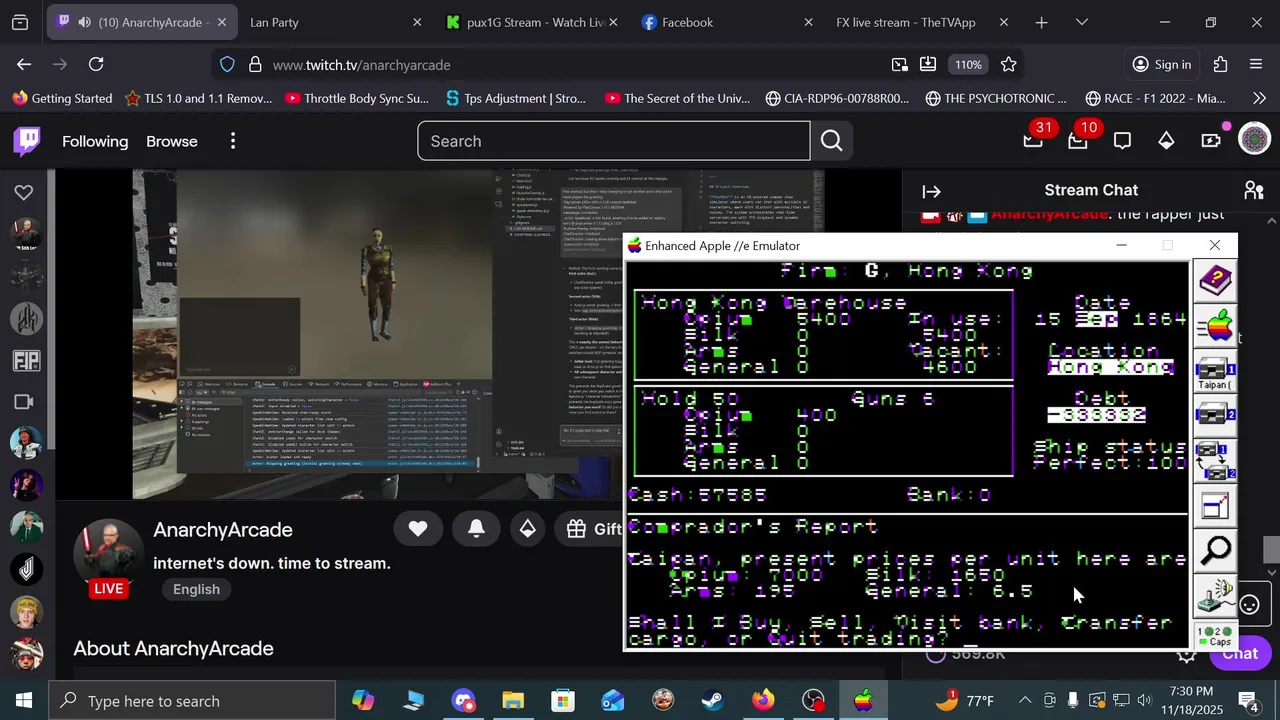This screenshot has height=720, width=1280.
Task: Open File Explorer from the taskbar
Action: point(513,701)
